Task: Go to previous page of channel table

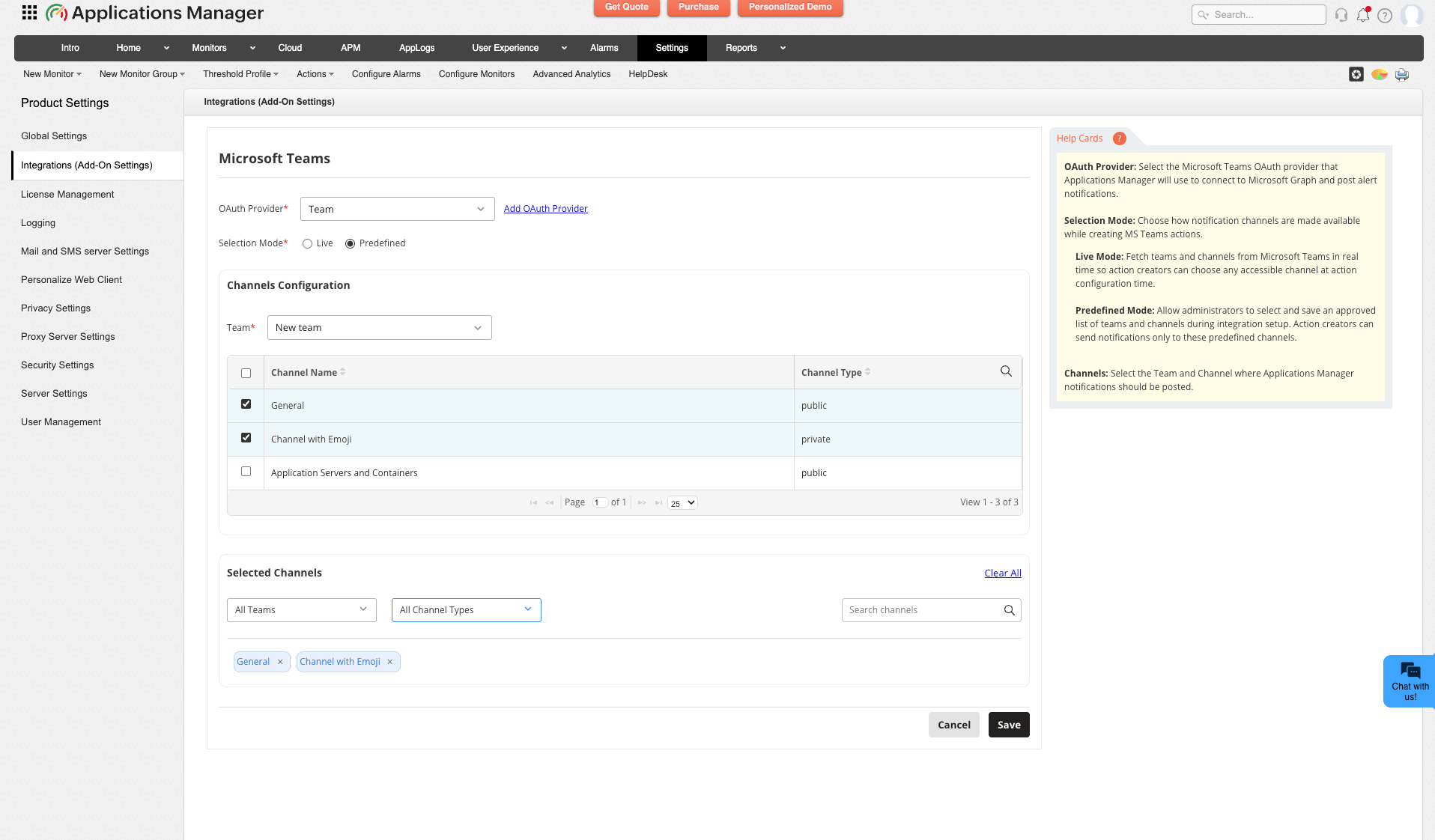Action: (x=550, y=503)
